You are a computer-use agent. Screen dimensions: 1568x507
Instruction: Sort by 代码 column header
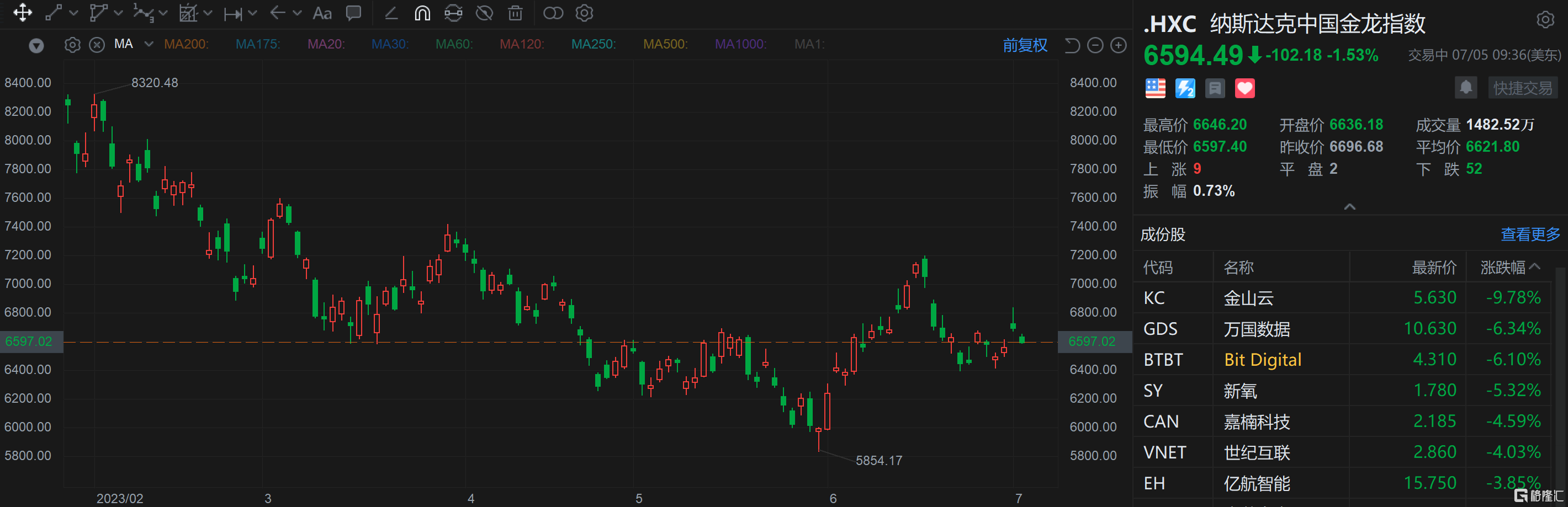[1158, 268]
